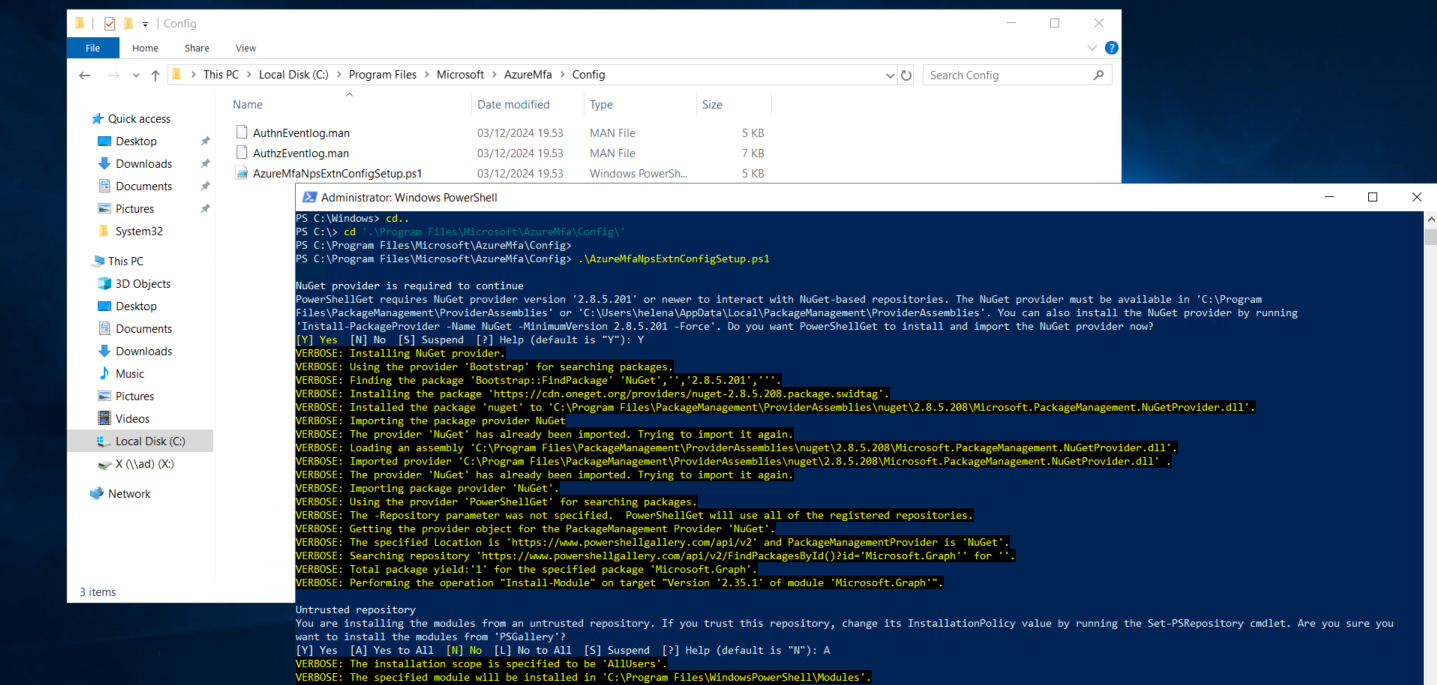Open the address bar history dropdown
This screenshot has width=1437, height=685.
coord(890,75)
